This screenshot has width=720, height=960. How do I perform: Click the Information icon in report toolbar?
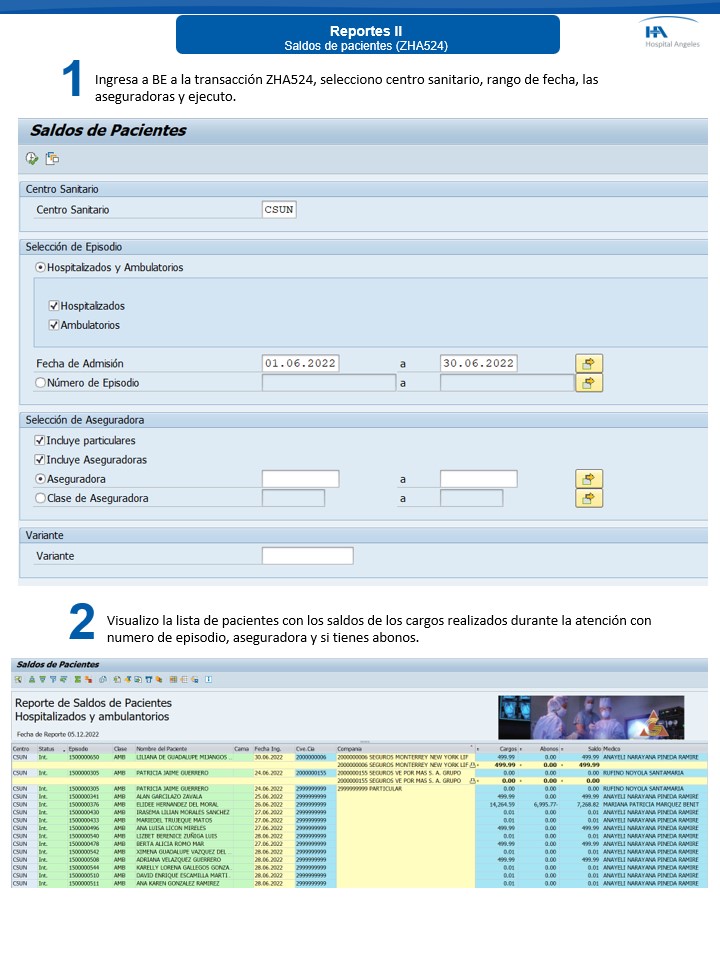[x=208, y=679]
